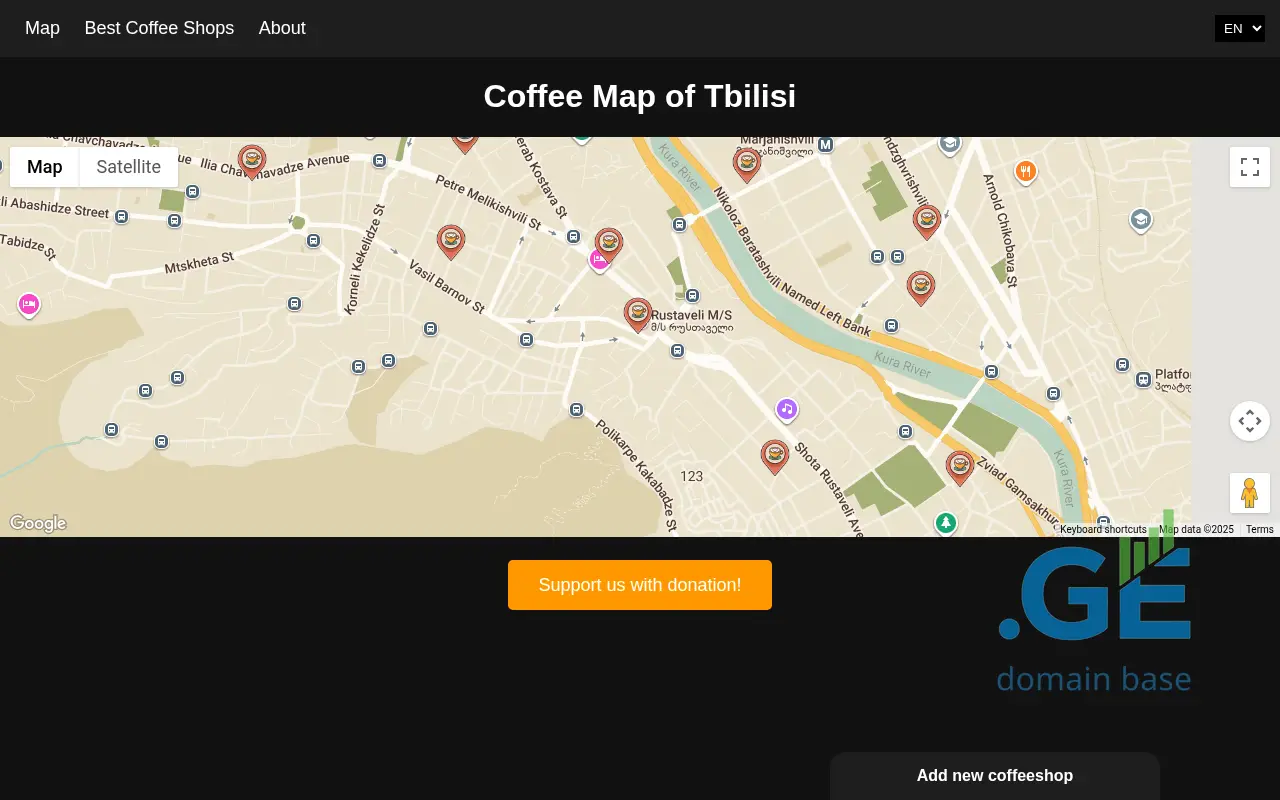Switch map to Satellite view

pyautogui.click(x=128, y=167)
